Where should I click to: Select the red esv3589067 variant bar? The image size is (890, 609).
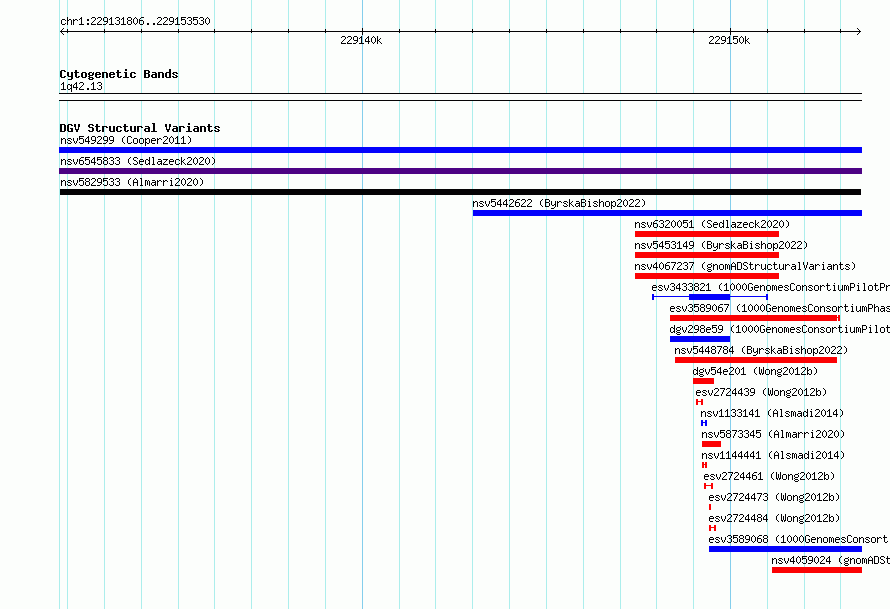pos(754,318)
